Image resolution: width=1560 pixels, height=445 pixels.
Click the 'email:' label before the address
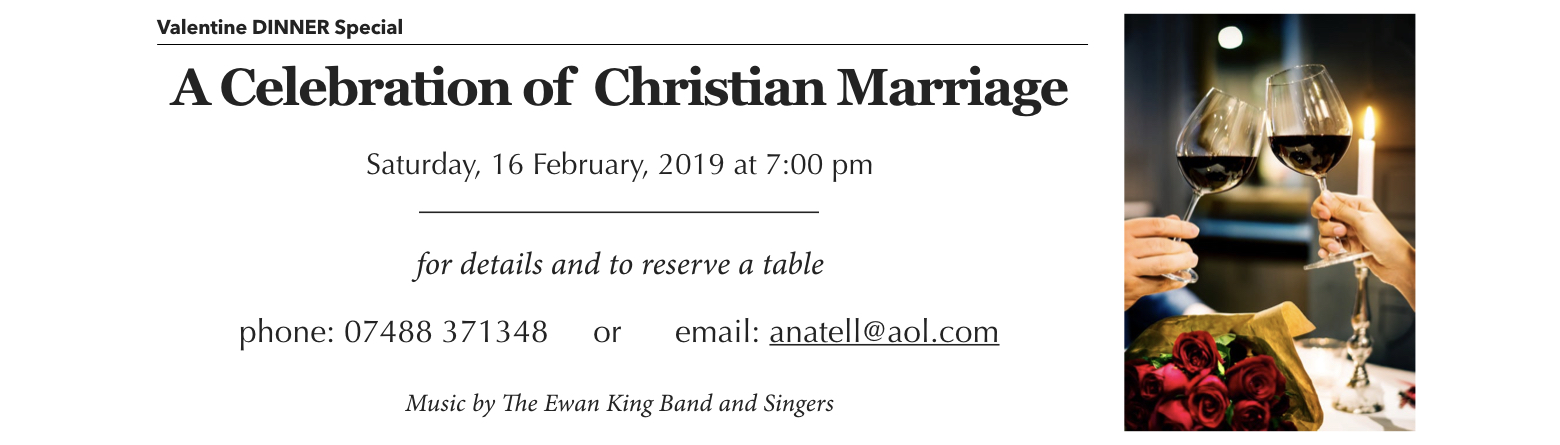pos(717,332)
